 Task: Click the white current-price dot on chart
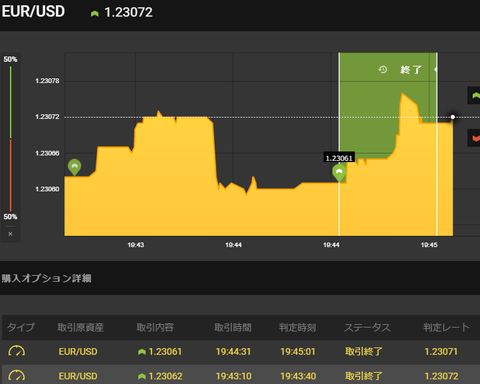pyautogui.click(x=453, y=117)
